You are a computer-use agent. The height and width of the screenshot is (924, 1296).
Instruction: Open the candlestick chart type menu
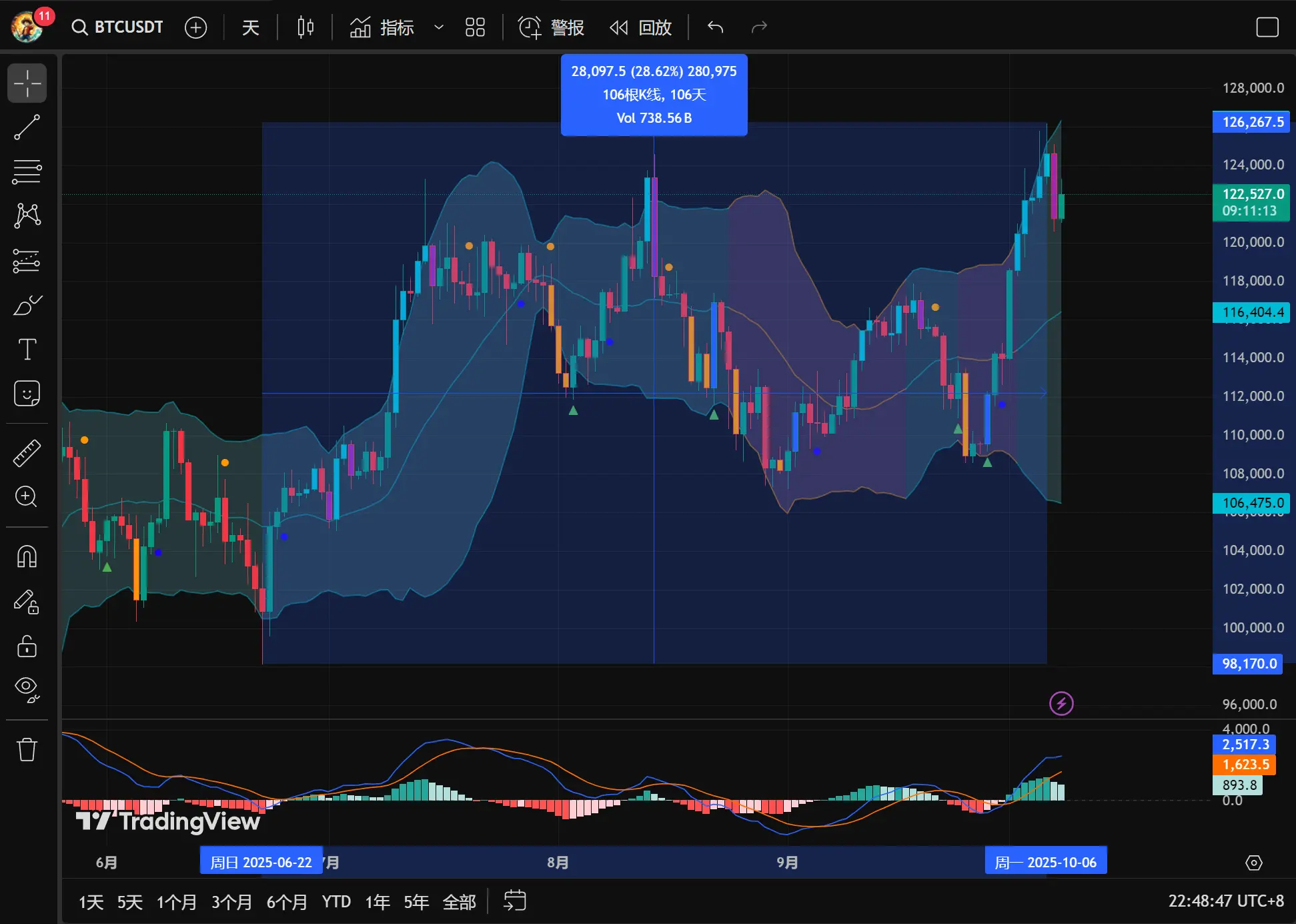pyautogui.click(x=305, y=27)
